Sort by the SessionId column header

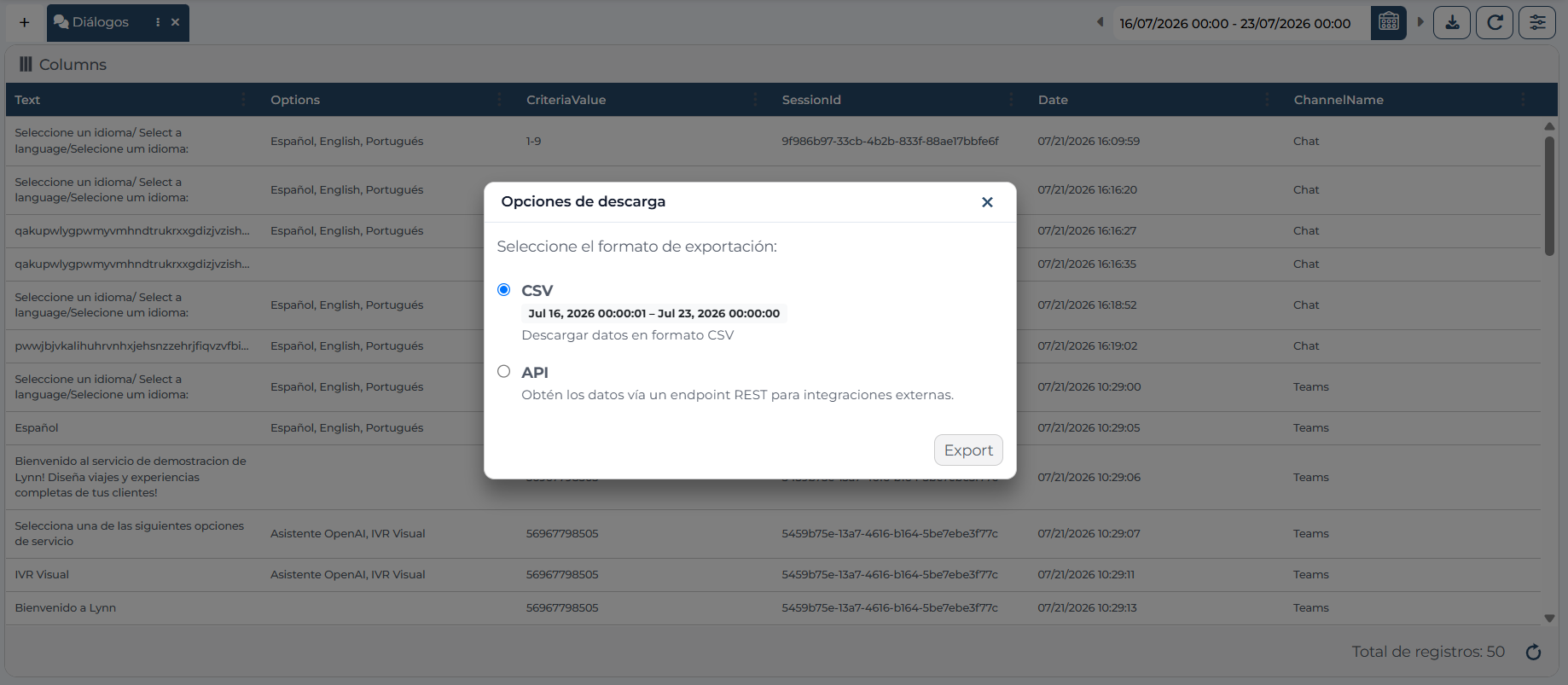(x=811, y=100)
